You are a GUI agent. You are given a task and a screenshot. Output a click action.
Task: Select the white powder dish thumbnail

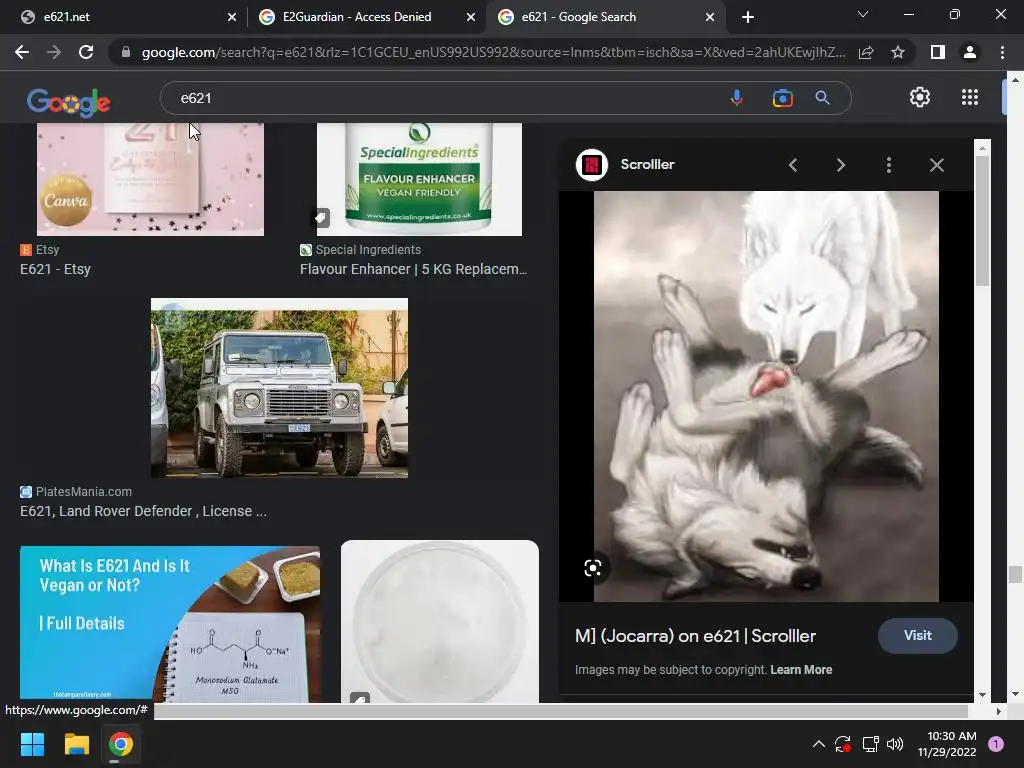coord(440,621)
